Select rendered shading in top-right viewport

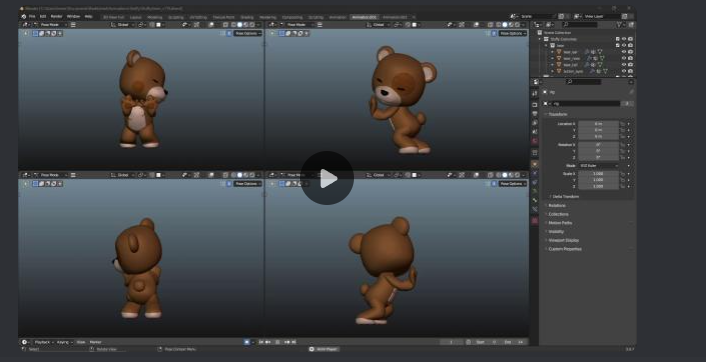tap(517, 25)
